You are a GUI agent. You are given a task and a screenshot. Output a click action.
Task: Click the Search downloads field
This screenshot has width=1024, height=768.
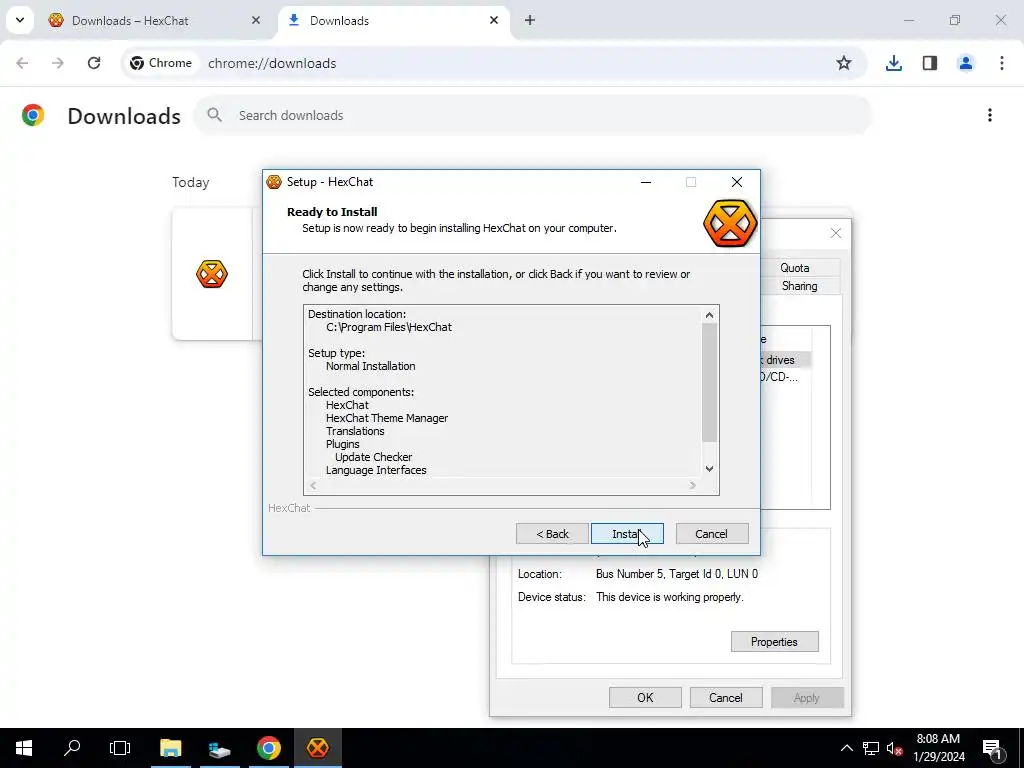pyautogui.click(x=532, y=115)
